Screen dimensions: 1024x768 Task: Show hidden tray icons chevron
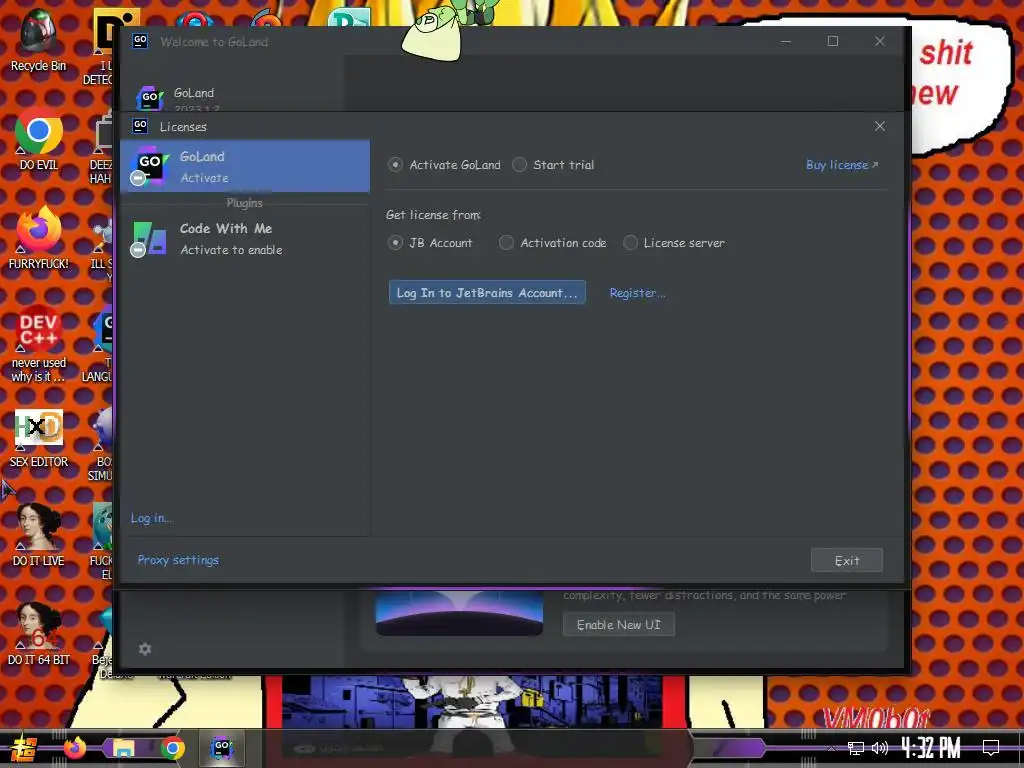pyautogui.click(x=831, y=748)
